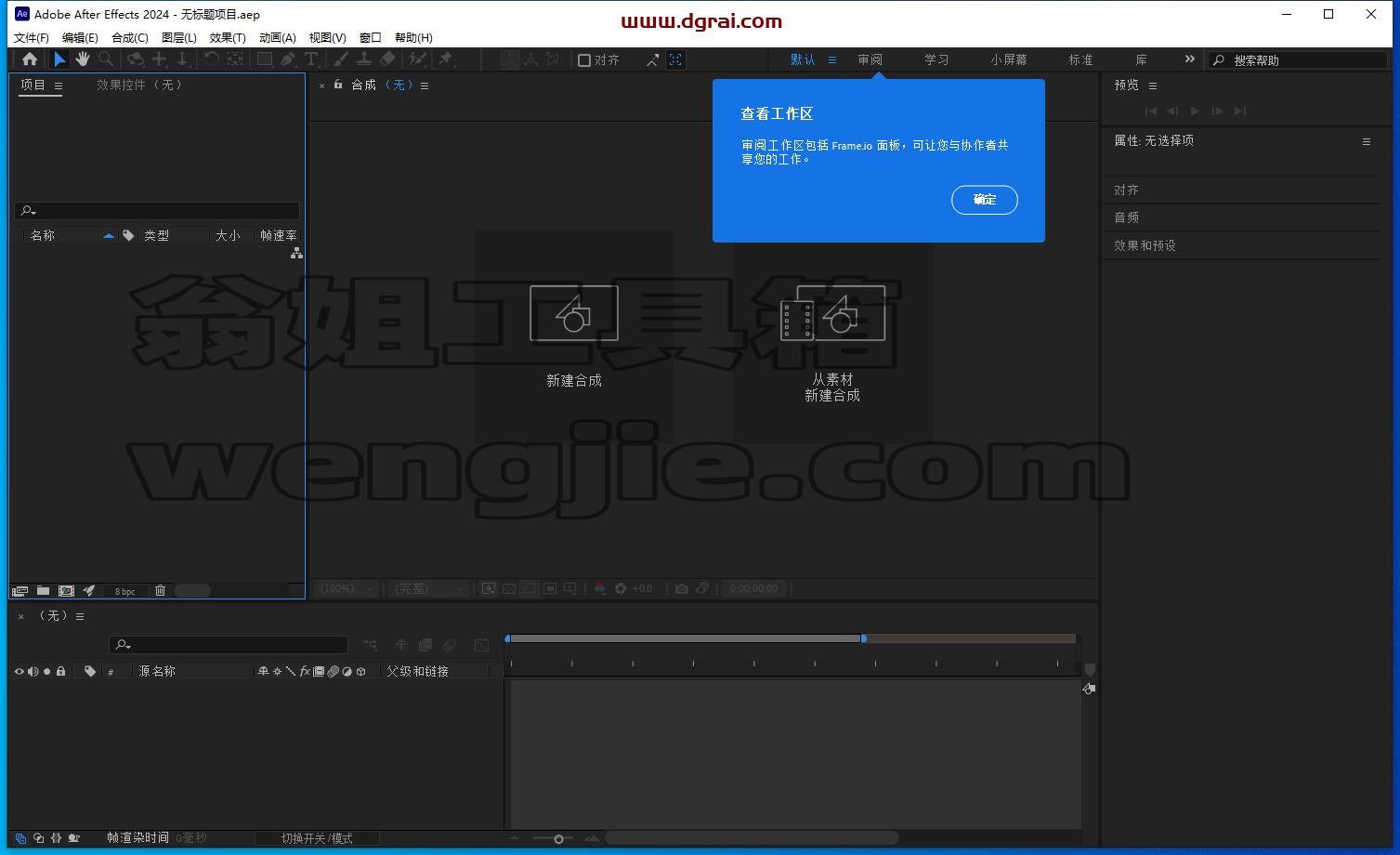Expand the 效果和预设 panel
Image resolution: width=1400 pixels, height=855 pixels.
coord(1145,245)
